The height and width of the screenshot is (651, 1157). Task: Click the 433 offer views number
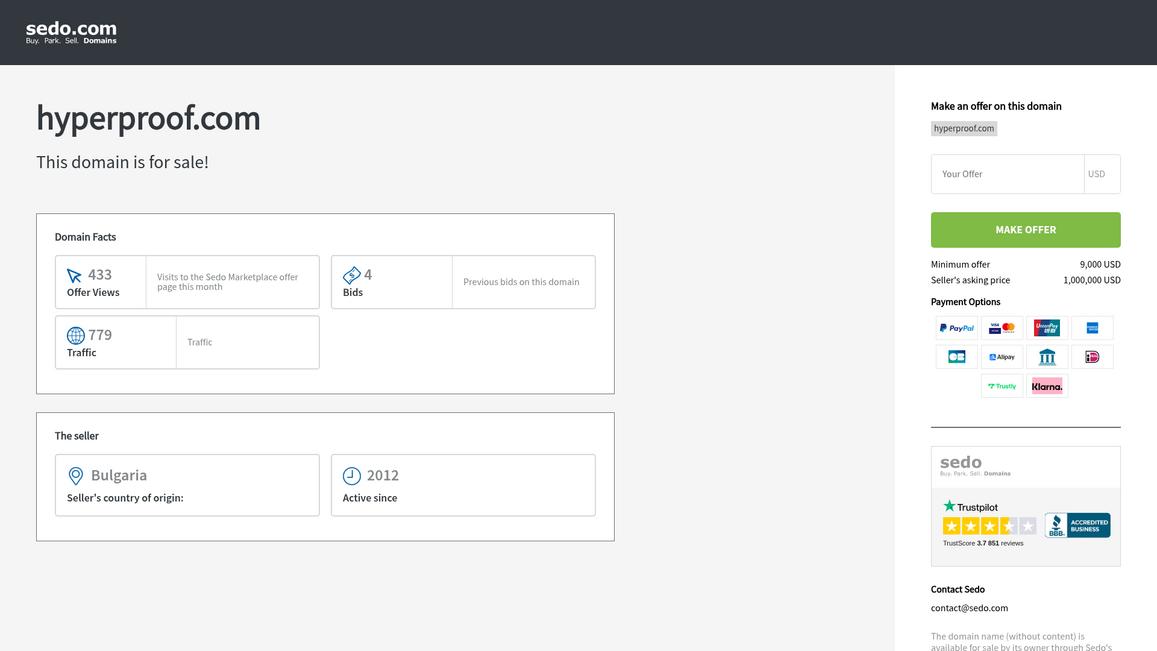click(100, 275)
